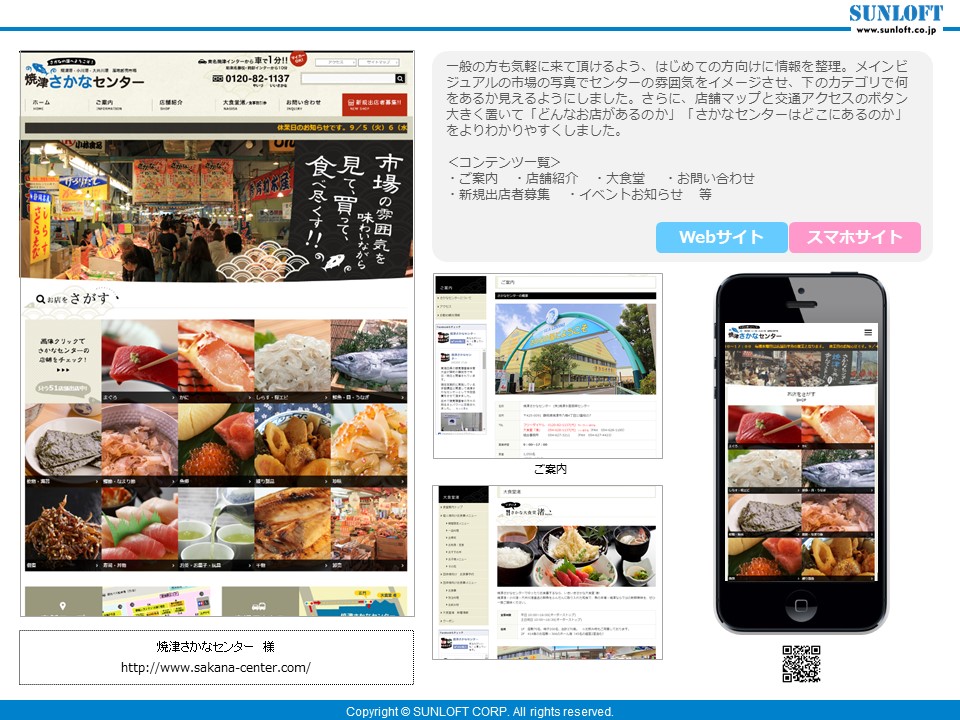Screen dimensions: 960x720
Task: Open the 大食堂渚 navigation item
Action: (244, 104)
